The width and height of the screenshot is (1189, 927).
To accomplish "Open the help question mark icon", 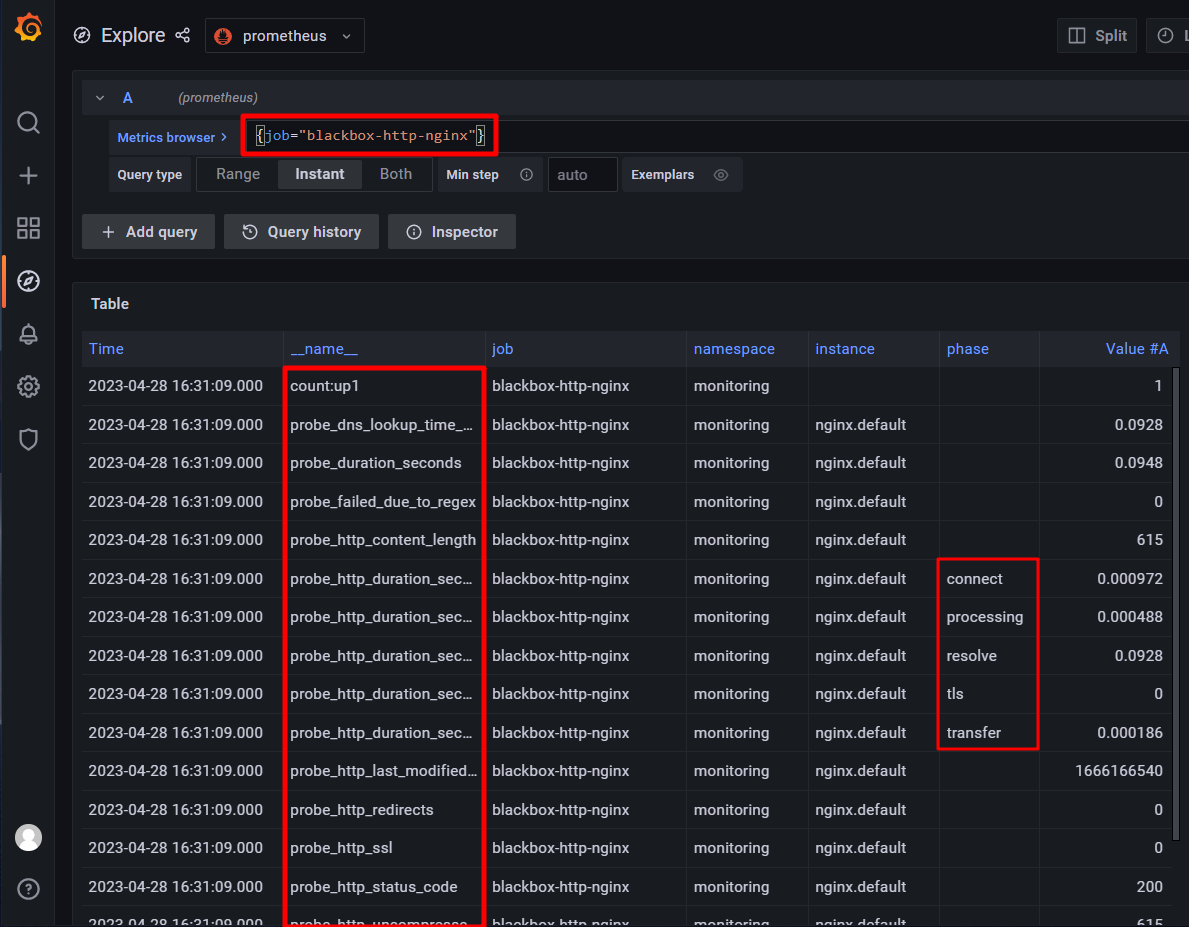I will point(28,888).
